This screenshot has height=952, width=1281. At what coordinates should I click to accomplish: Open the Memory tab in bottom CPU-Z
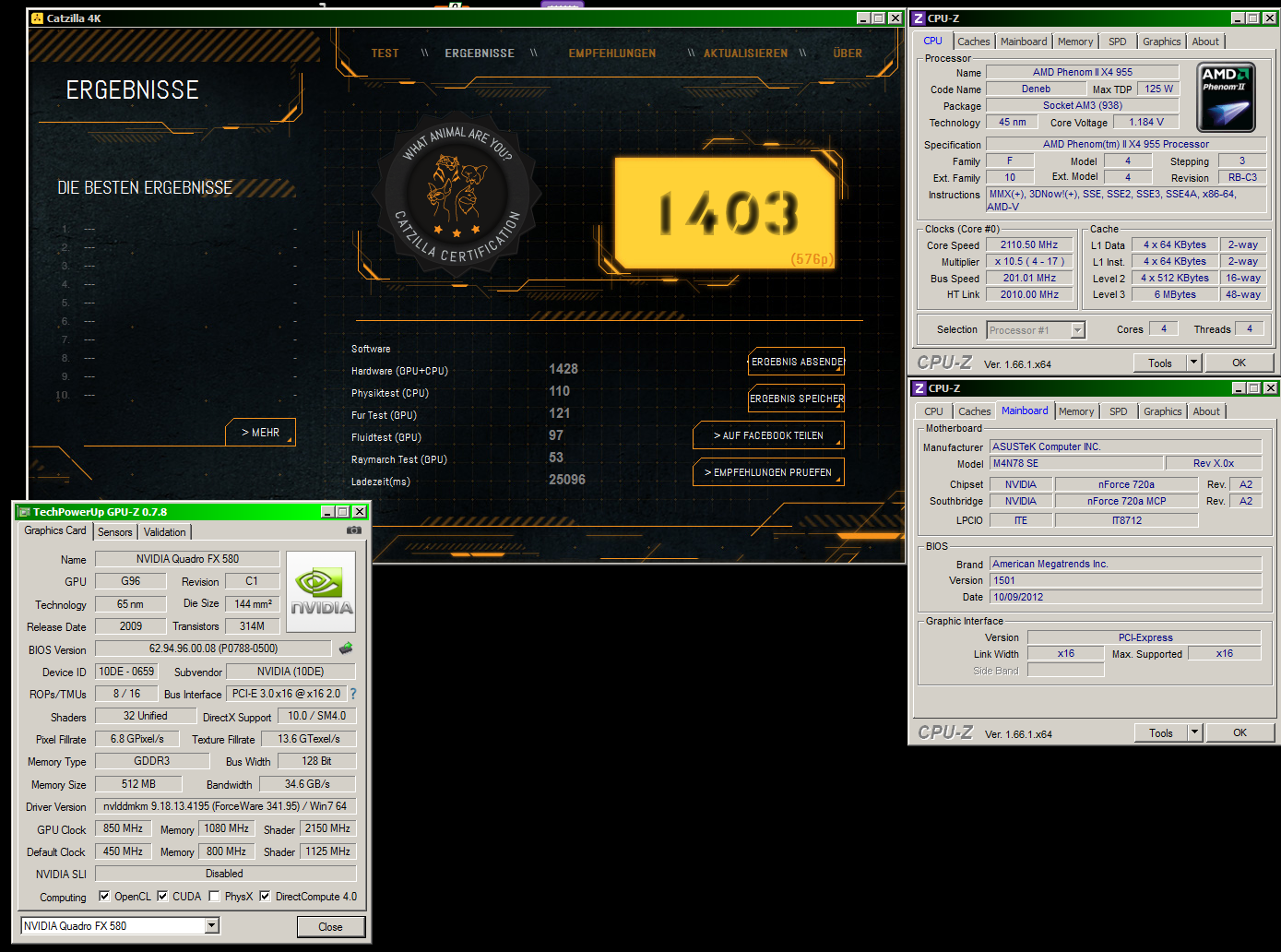pyautogui.click(x=1076, y=411)
